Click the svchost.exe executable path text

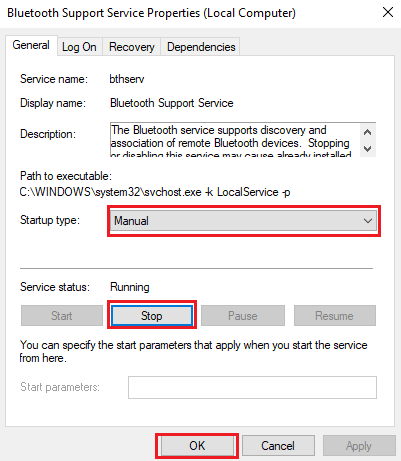click(155, 192)
